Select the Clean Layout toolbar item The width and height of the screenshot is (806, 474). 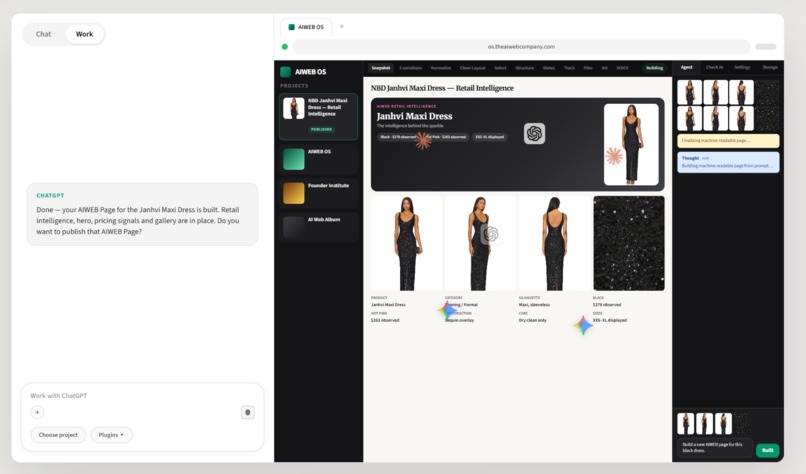pyautogui.click(x=472, y=68)
